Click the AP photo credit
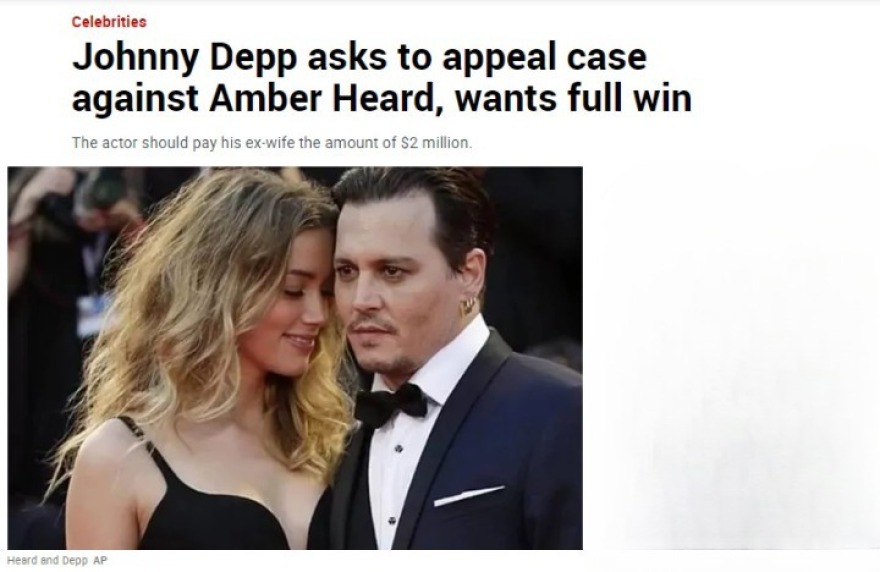The image size is (880, 572). pyautogui.click(x=100, y=560)
